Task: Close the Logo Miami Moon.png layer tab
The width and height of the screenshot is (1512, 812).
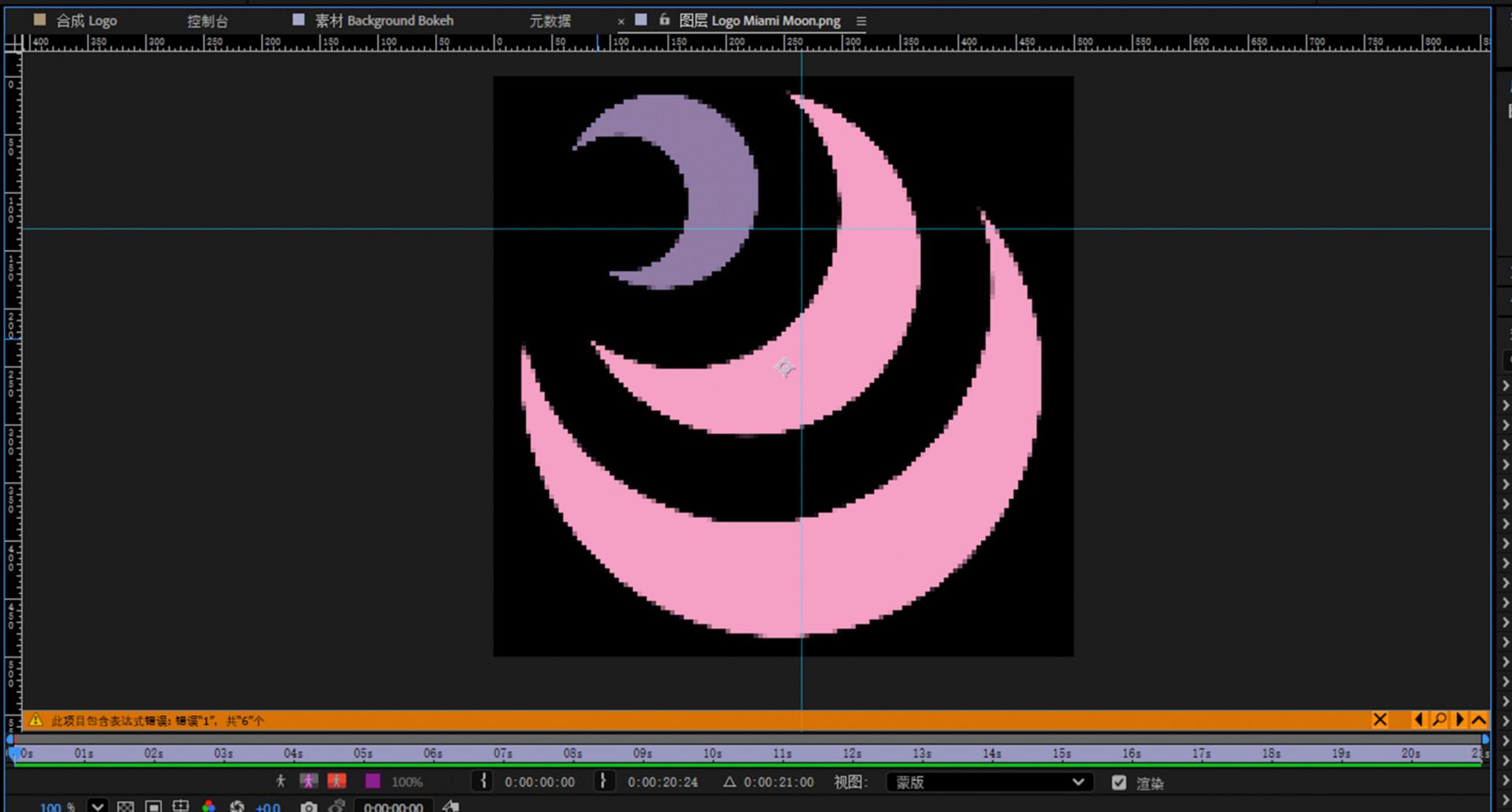Action: point(621,21)
